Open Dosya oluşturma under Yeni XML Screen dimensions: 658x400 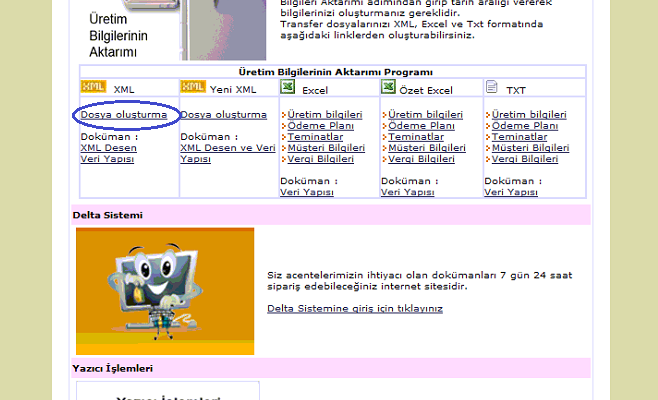(223, 115)
